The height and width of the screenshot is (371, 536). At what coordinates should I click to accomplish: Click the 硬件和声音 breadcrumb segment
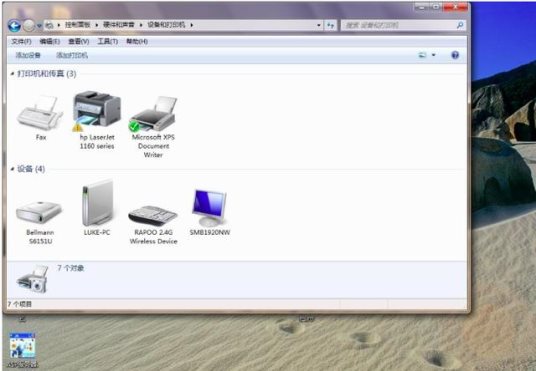click(x=119, y=25)
